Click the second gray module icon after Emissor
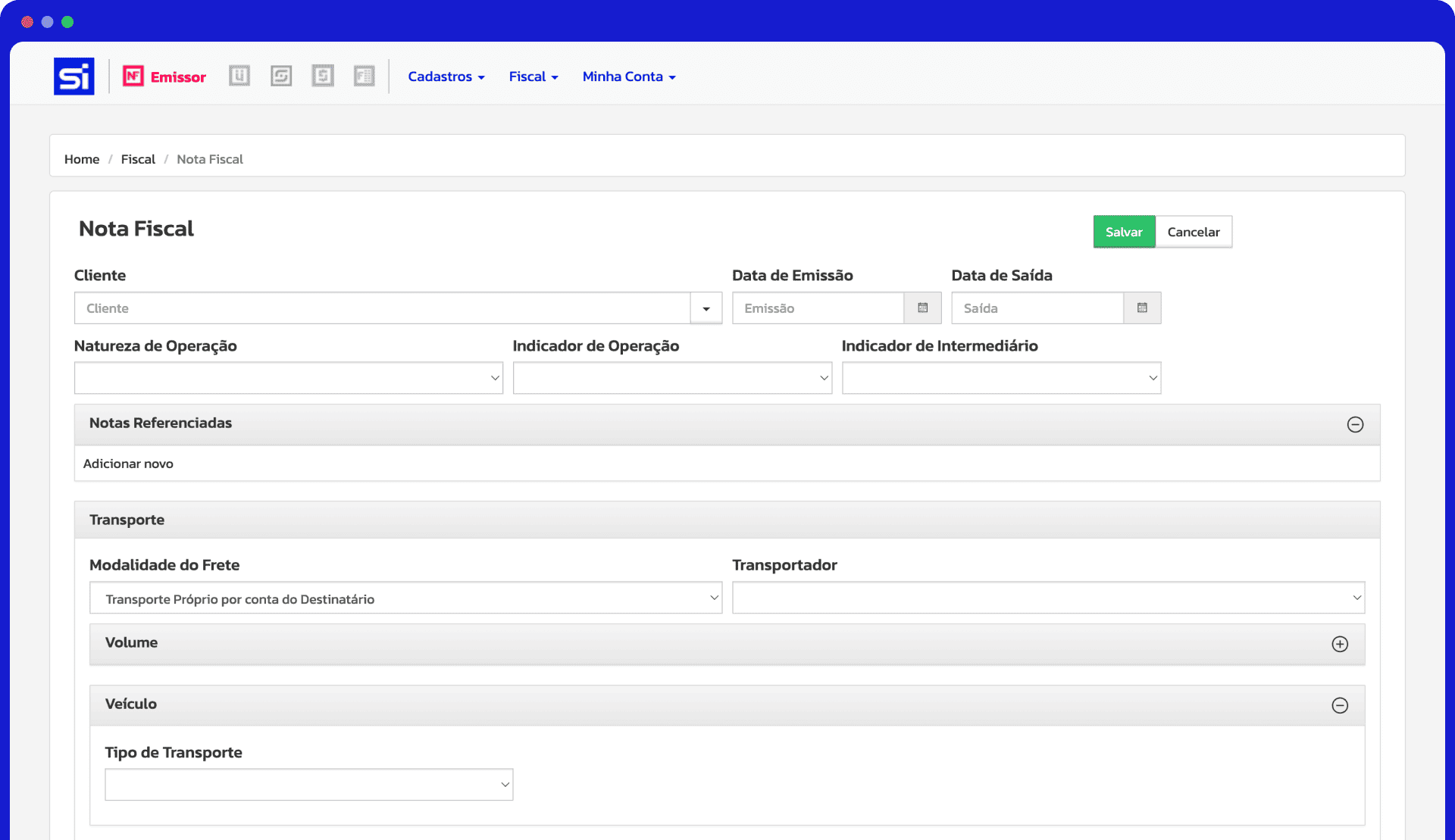1455x840 pixels. click(x=281, y=76)
